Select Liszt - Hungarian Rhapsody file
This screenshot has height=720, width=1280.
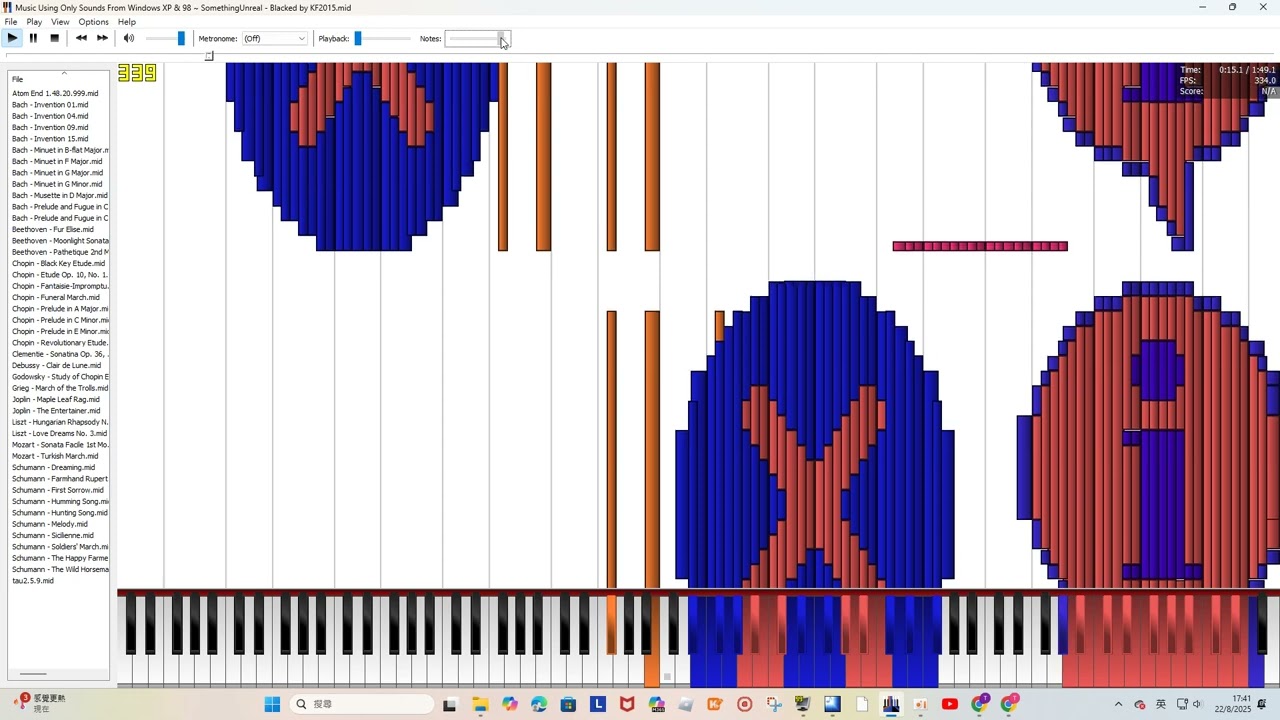coord(60,422)
